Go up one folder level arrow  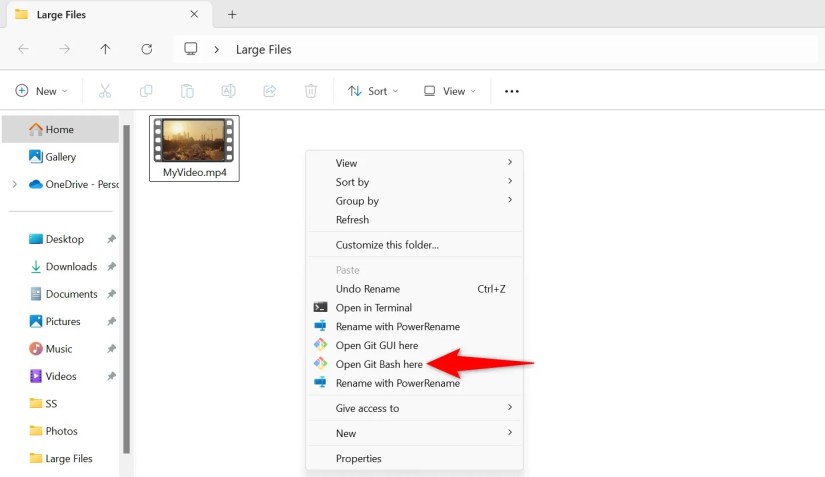click(105, 49)
